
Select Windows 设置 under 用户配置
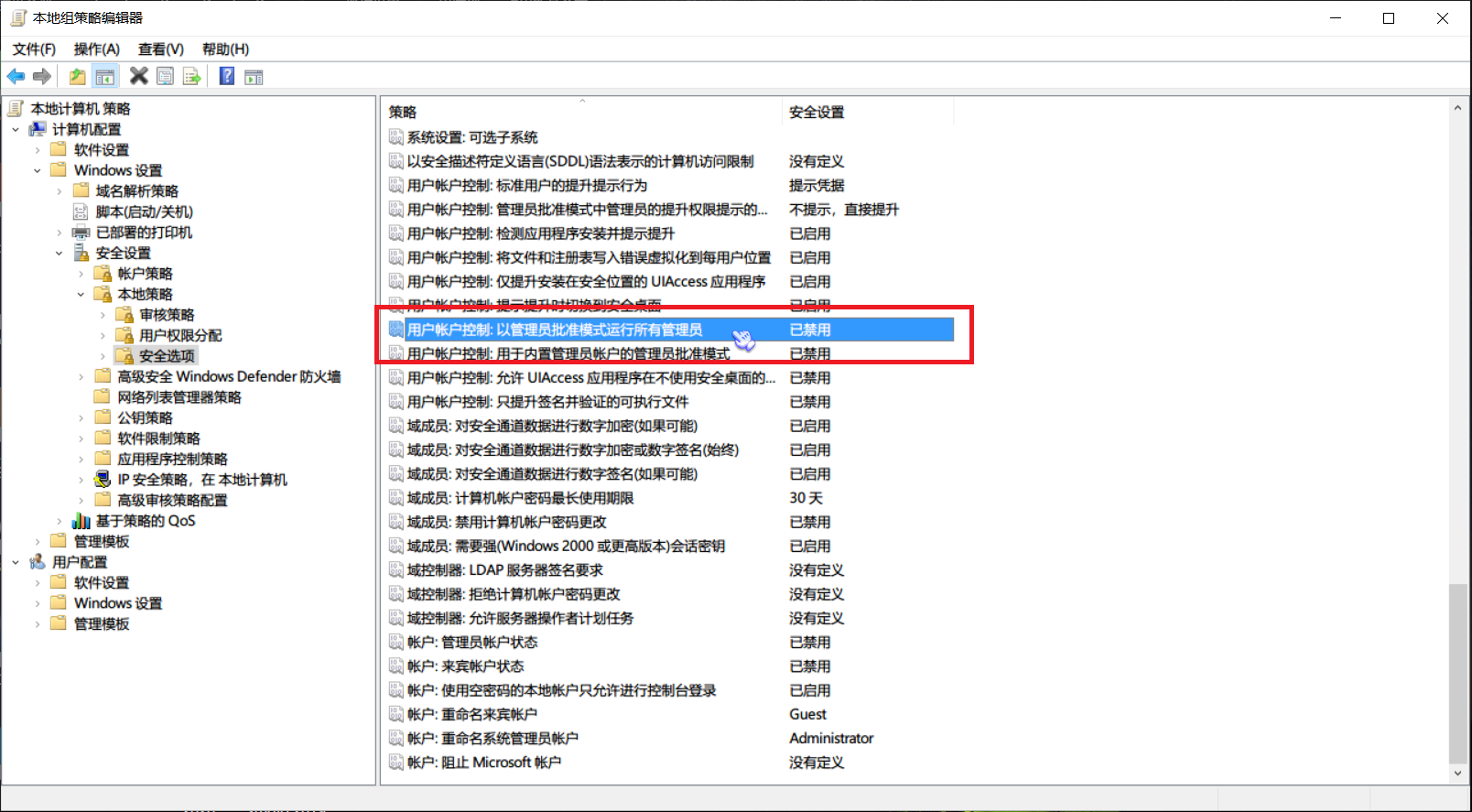118,603
